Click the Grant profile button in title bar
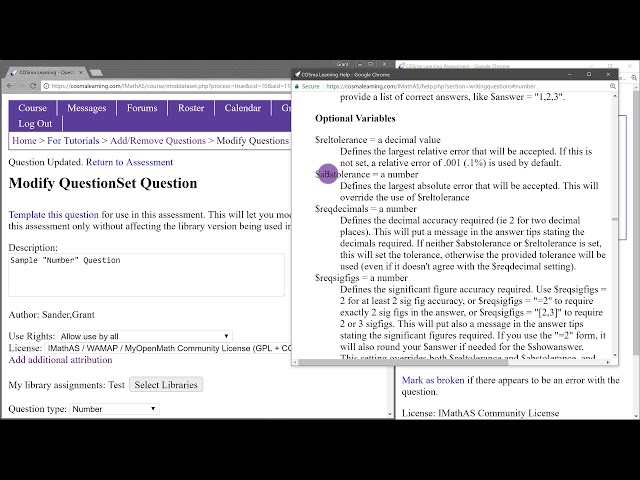This screenshot has height=480, width=640. tap(342, 64)
